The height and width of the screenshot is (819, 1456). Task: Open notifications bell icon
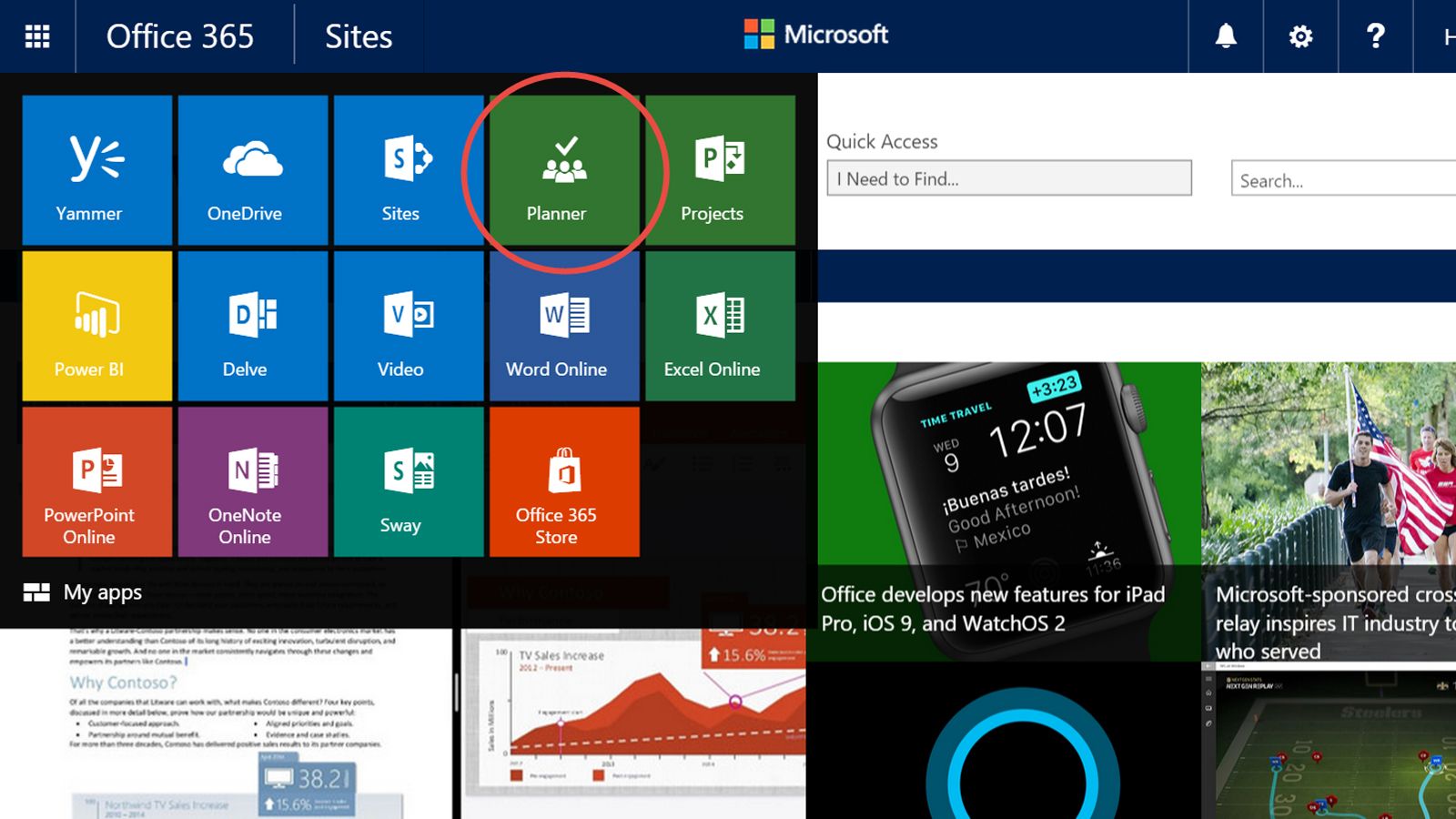click(1226, 36)
